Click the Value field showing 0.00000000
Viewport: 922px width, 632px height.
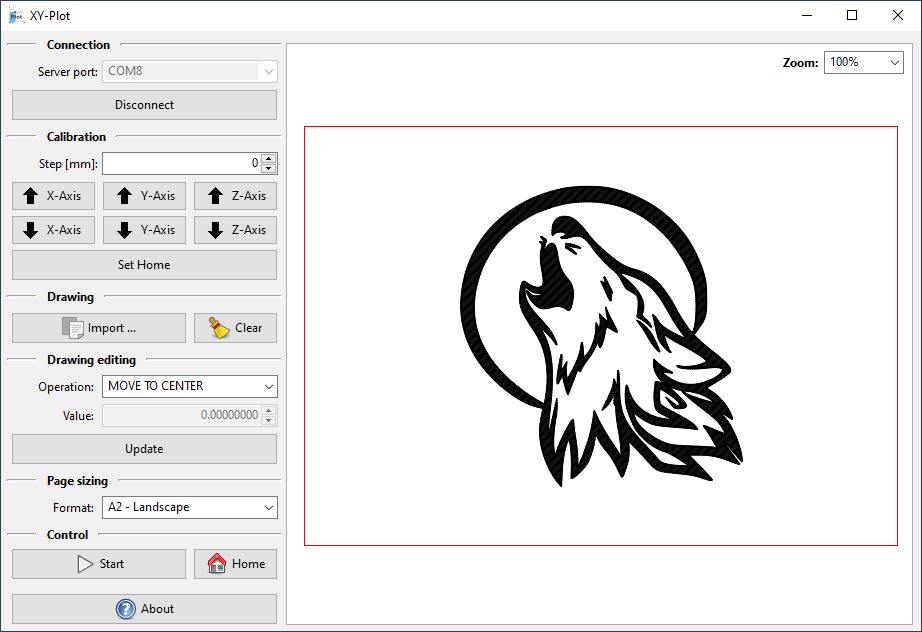click(181, 415)
